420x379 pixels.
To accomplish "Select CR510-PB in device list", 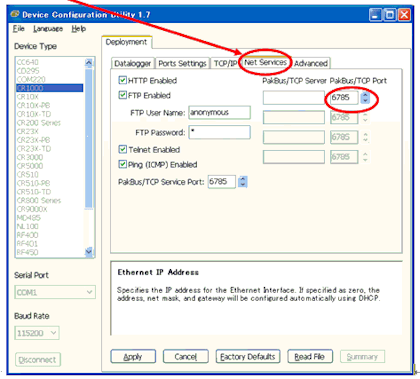I will tap(33, 183).
